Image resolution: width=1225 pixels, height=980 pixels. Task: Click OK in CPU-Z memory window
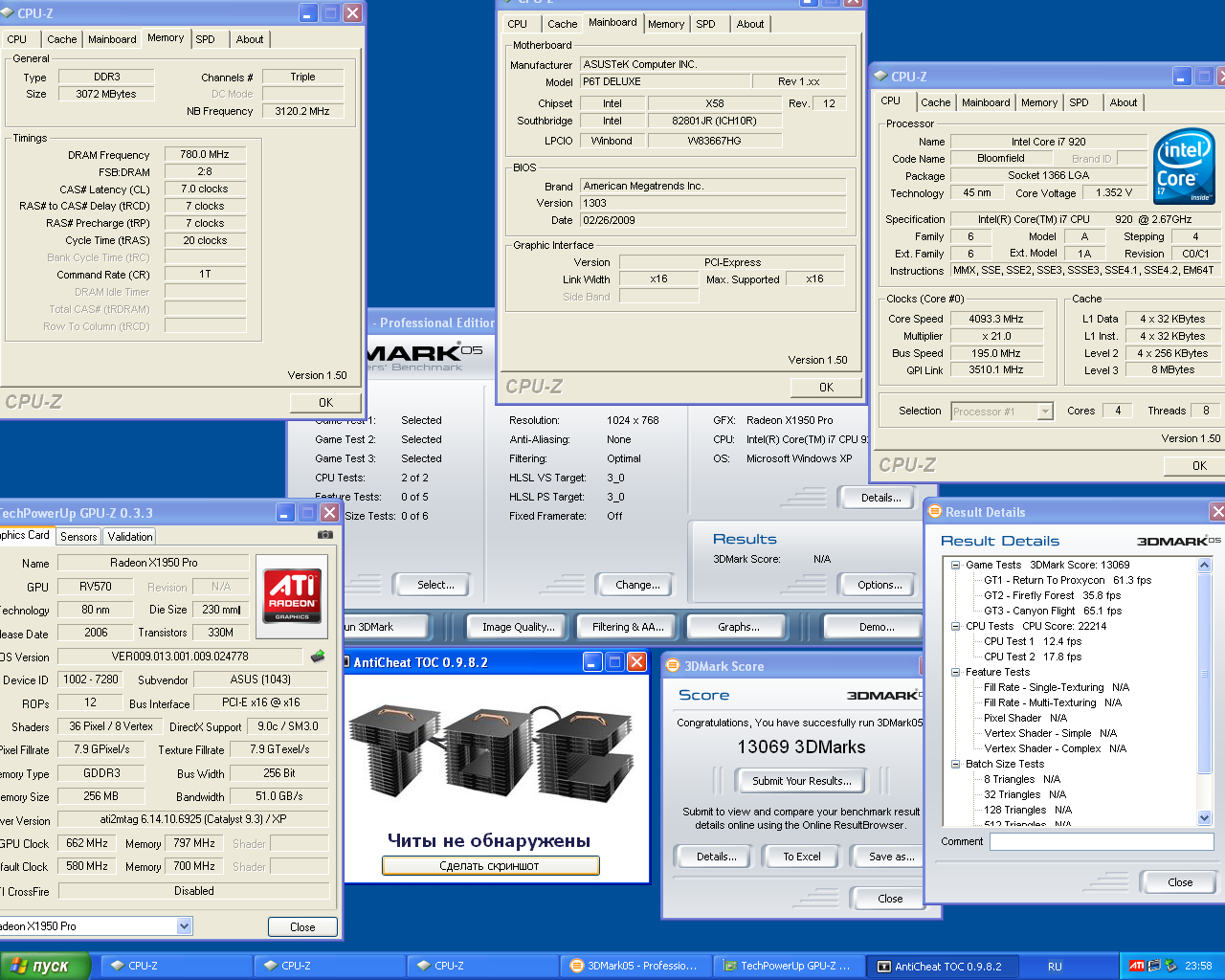[x=326, y=403]
